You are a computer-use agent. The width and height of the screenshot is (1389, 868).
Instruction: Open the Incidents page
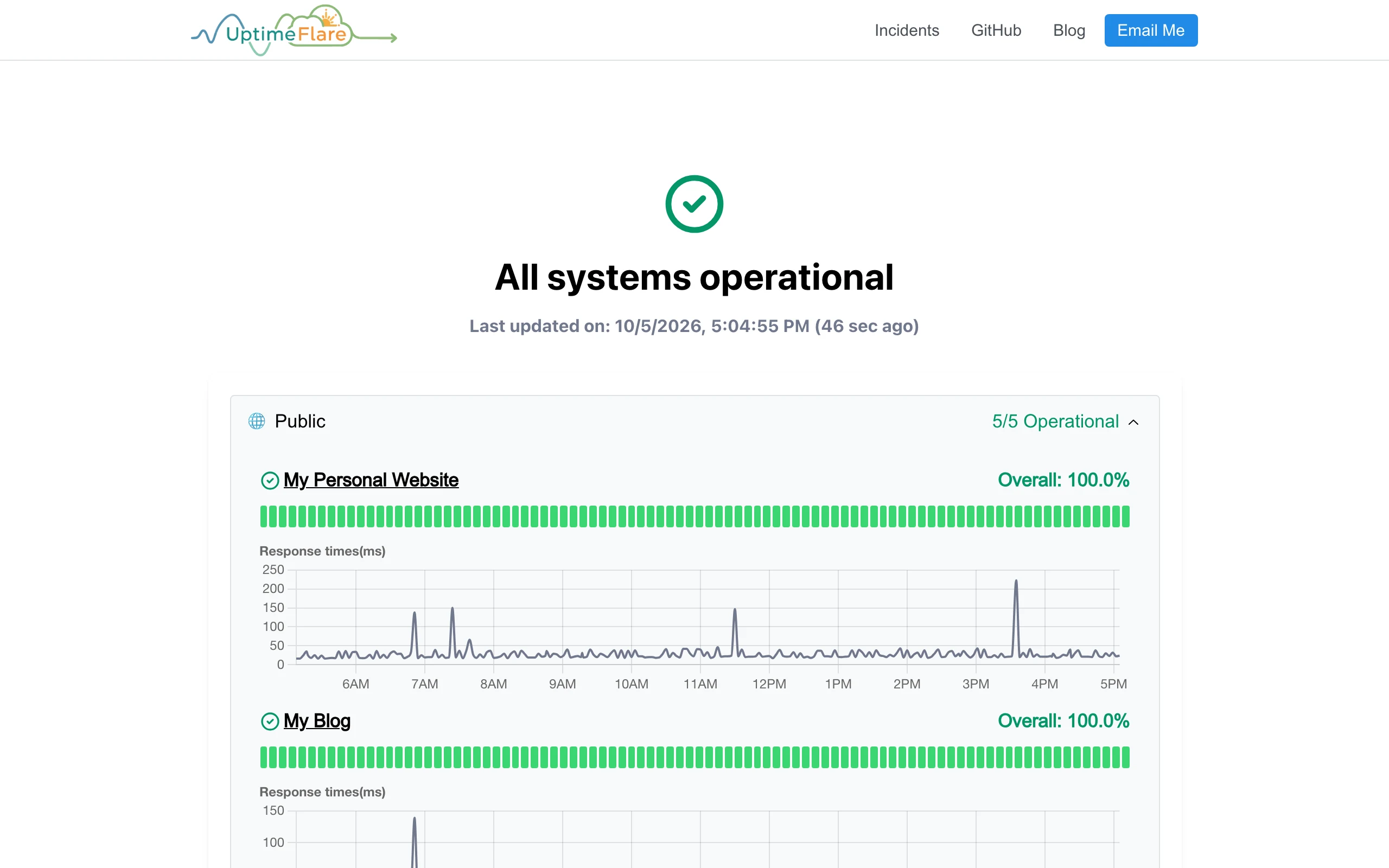tap(906, 30)
